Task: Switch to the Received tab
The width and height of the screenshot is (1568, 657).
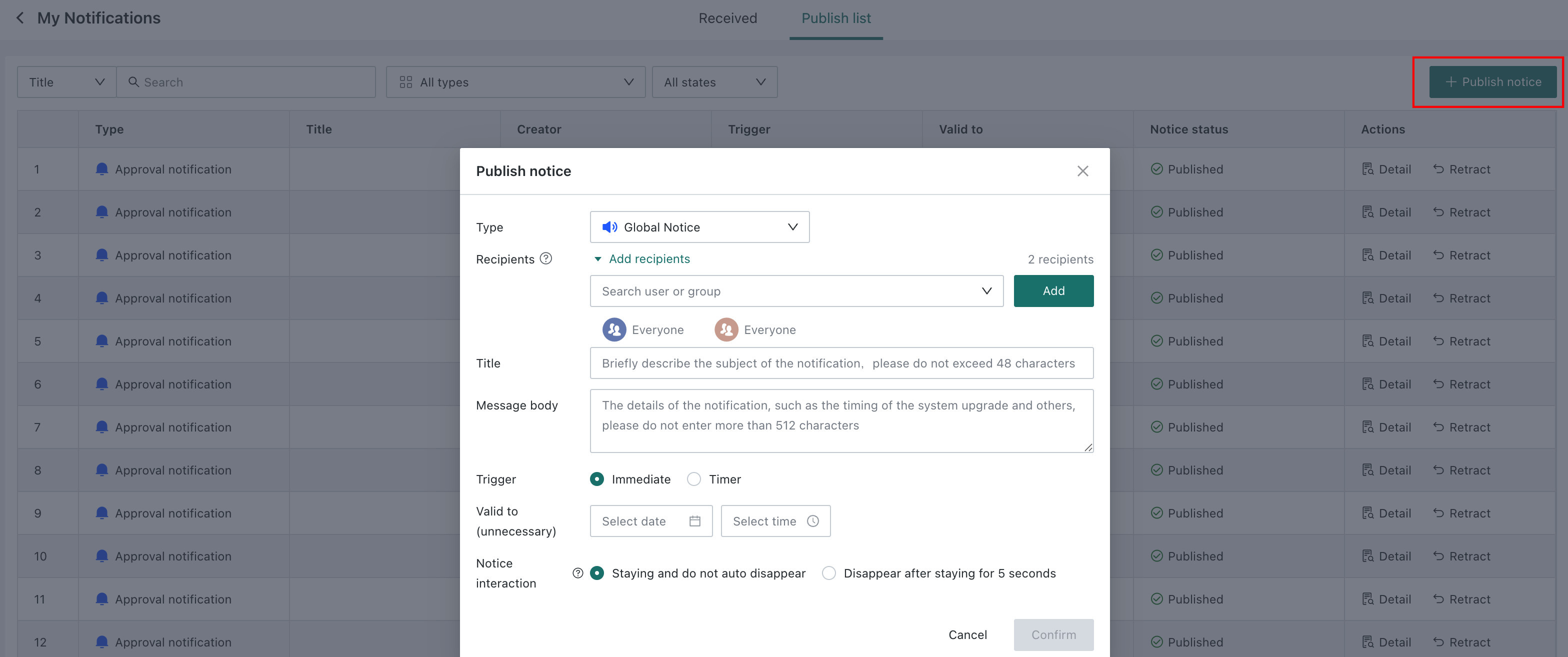Action: click(727, 18)
